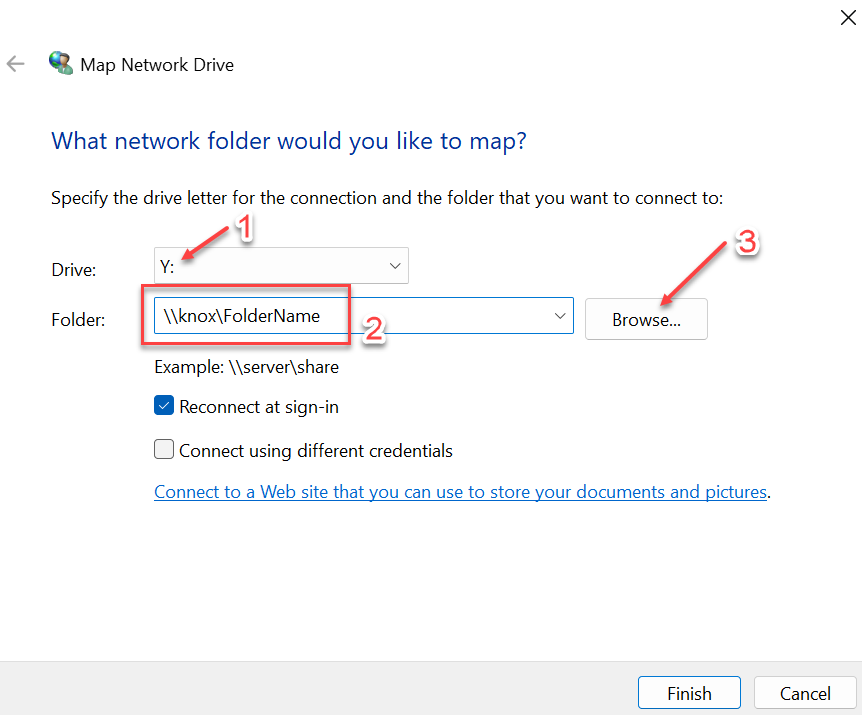Click the Browse button
Image resolution: width=862 pixels, height=715 pixels.
[645, 318]
